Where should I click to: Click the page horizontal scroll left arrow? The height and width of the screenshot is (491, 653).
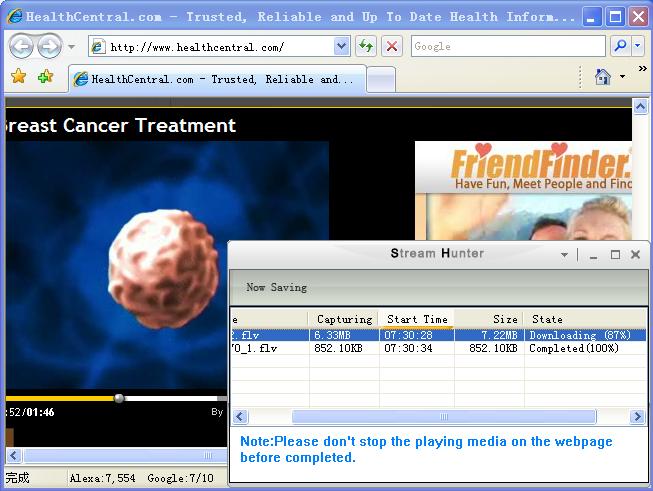pyautogui.click(x=14, y=455)
